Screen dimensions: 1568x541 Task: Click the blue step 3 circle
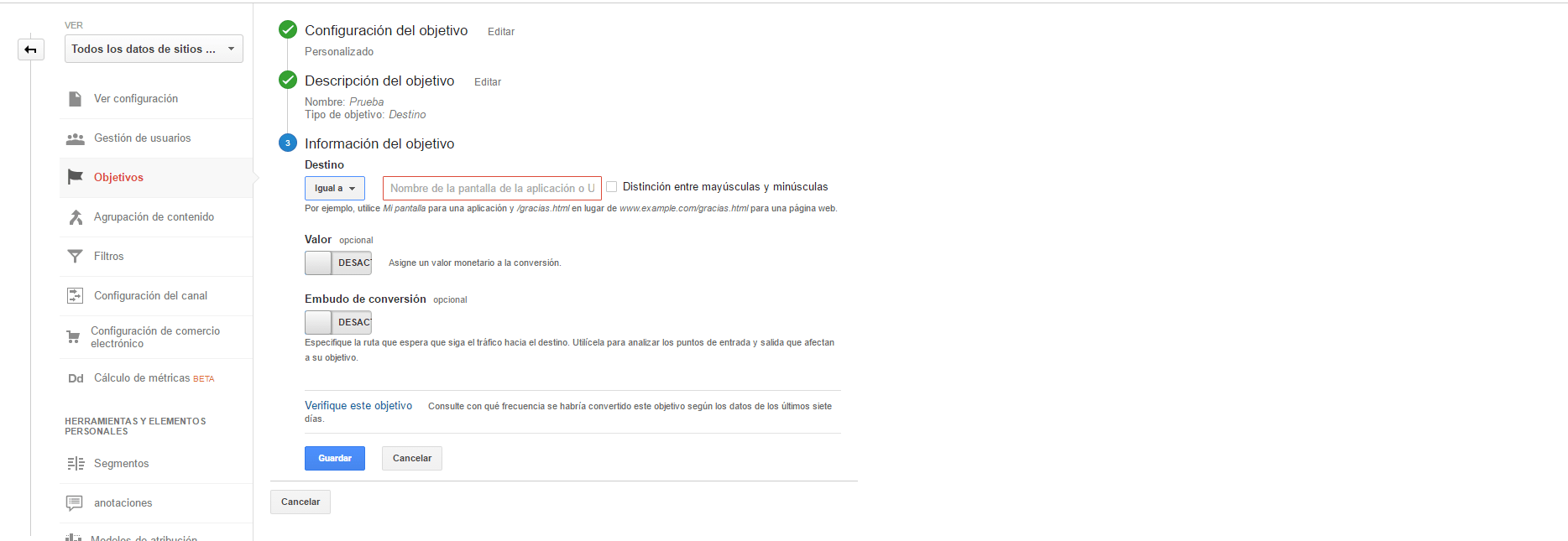[x=288, y=143]
